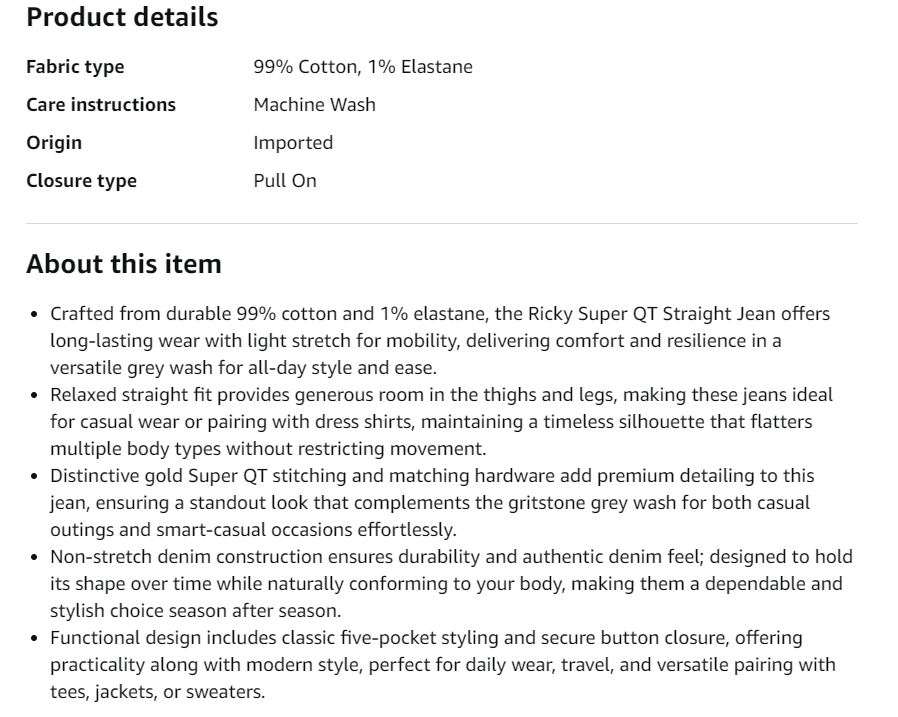
Task: Click the bullet dot before "Non-stretch denim"
Action: [x=36, y=558]
